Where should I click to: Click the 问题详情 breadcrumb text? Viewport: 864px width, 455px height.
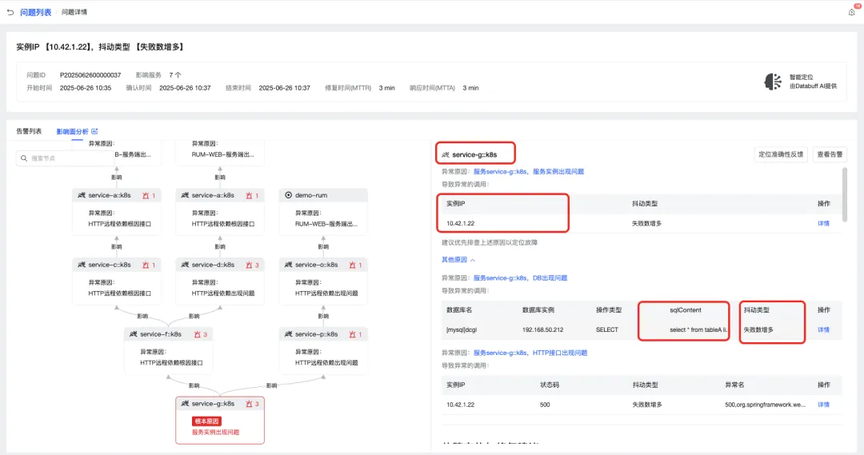pos(74,12)
